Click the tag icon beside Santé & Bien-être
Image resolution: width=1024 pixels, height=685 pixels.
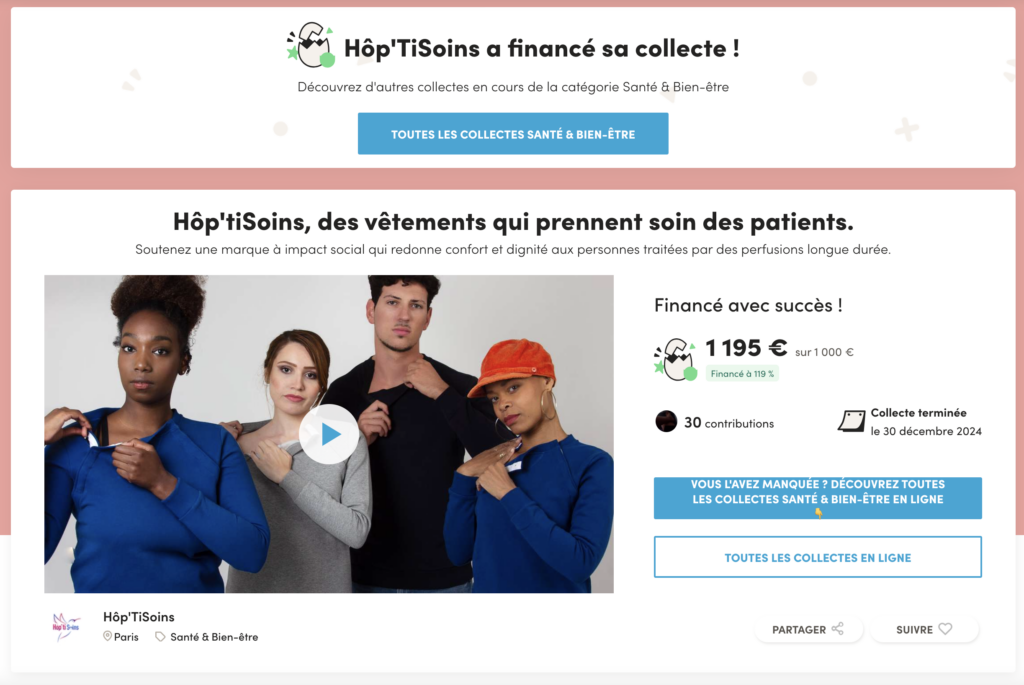coord(160,637)
